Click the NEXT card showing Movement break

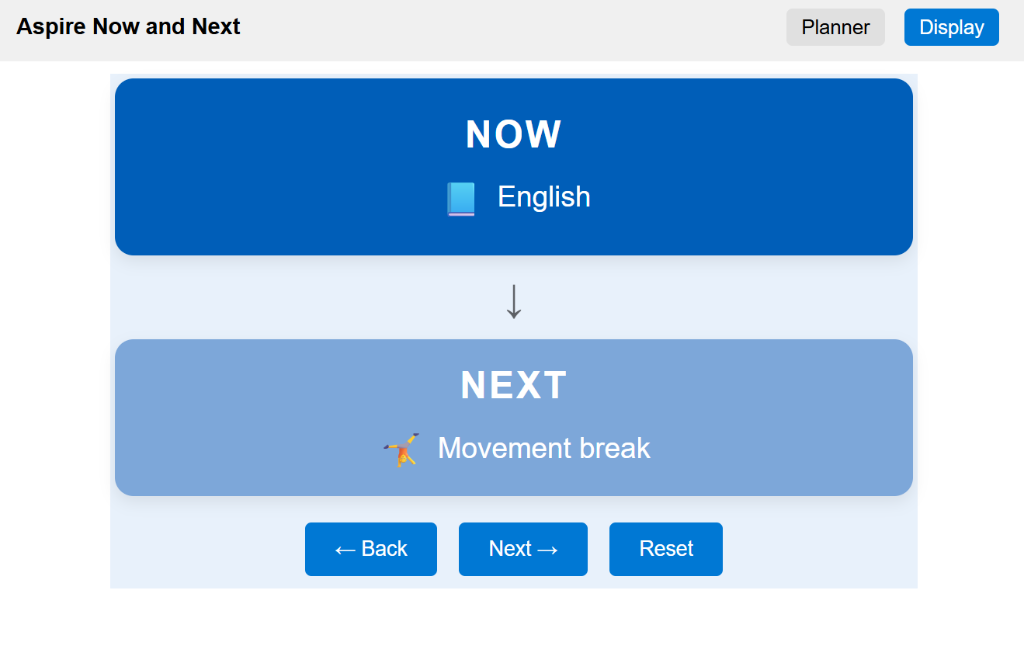(x=513, y=417)
